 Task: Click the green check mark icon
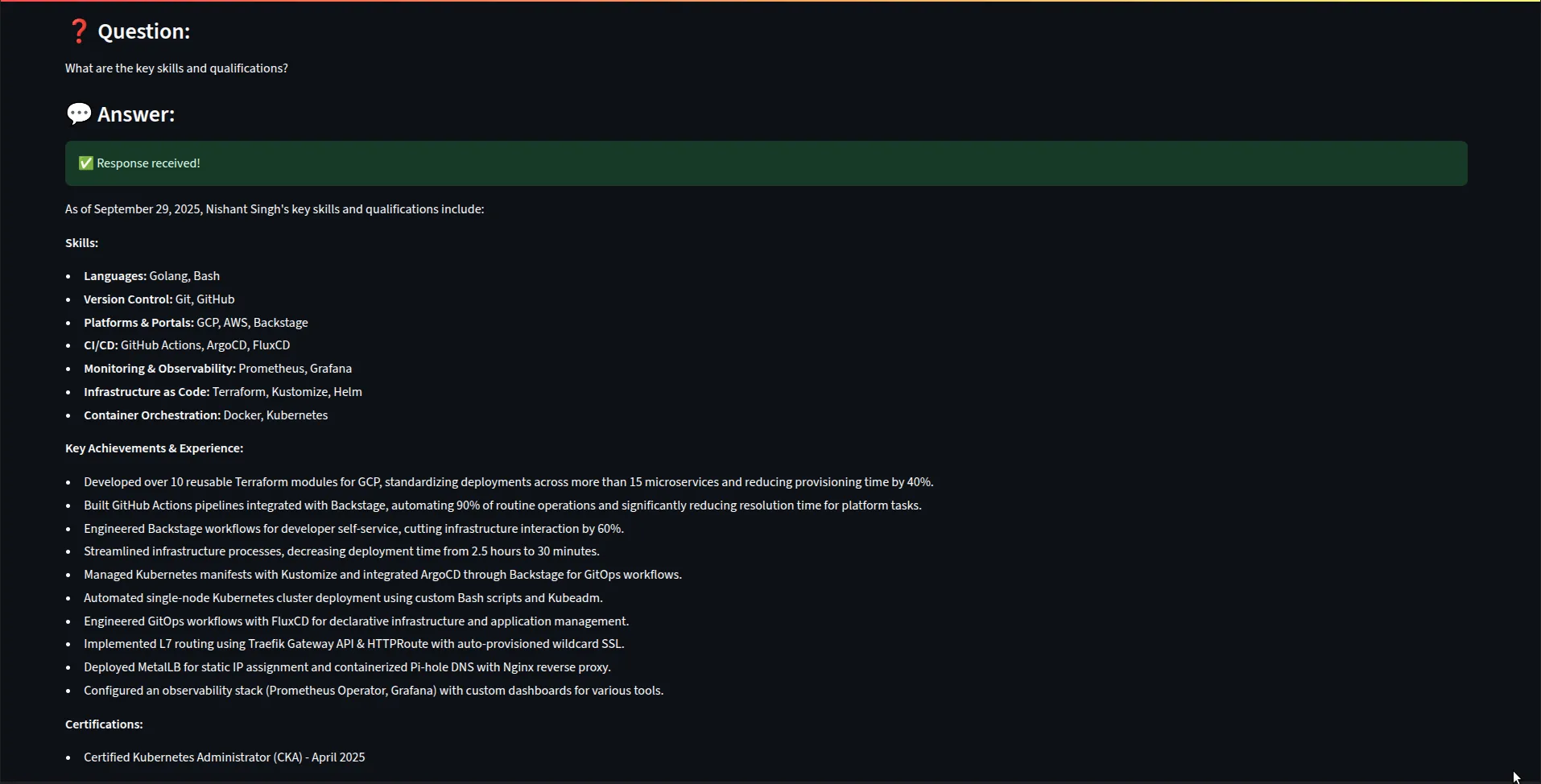[86, 163]
